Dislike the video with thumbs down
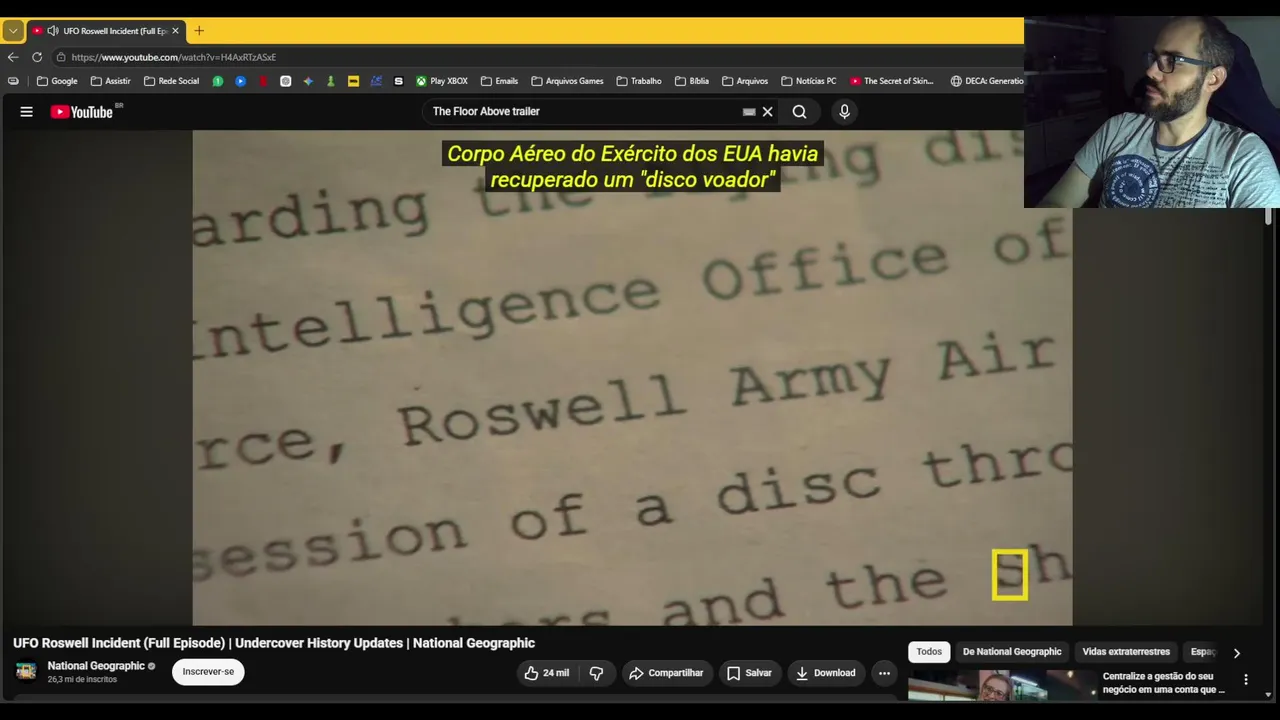The height and width of the screenshot is (720, 1280). 596,673
